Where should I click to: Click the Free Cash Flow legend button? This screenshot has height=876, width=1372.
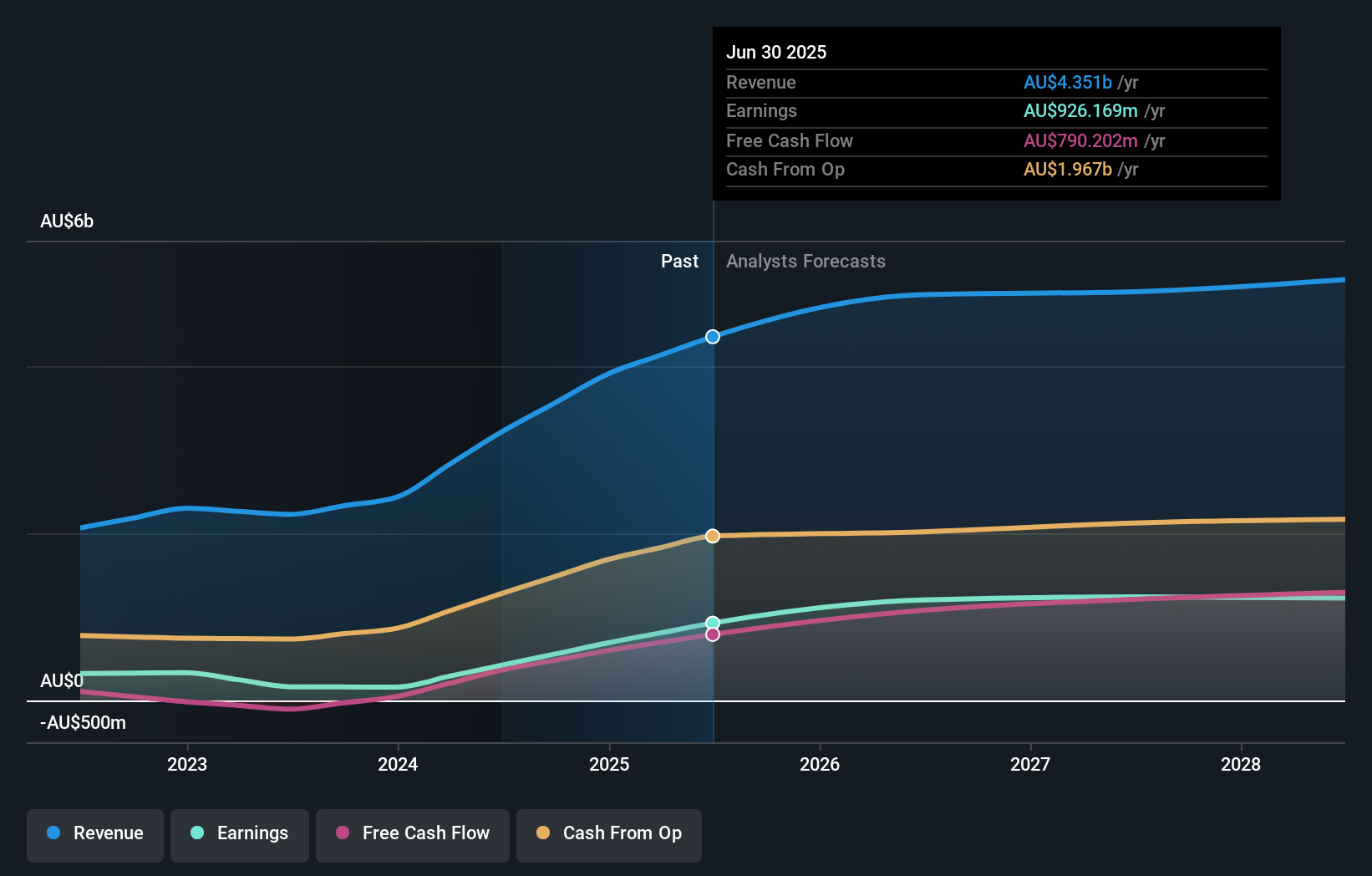(x=413, y=833)
